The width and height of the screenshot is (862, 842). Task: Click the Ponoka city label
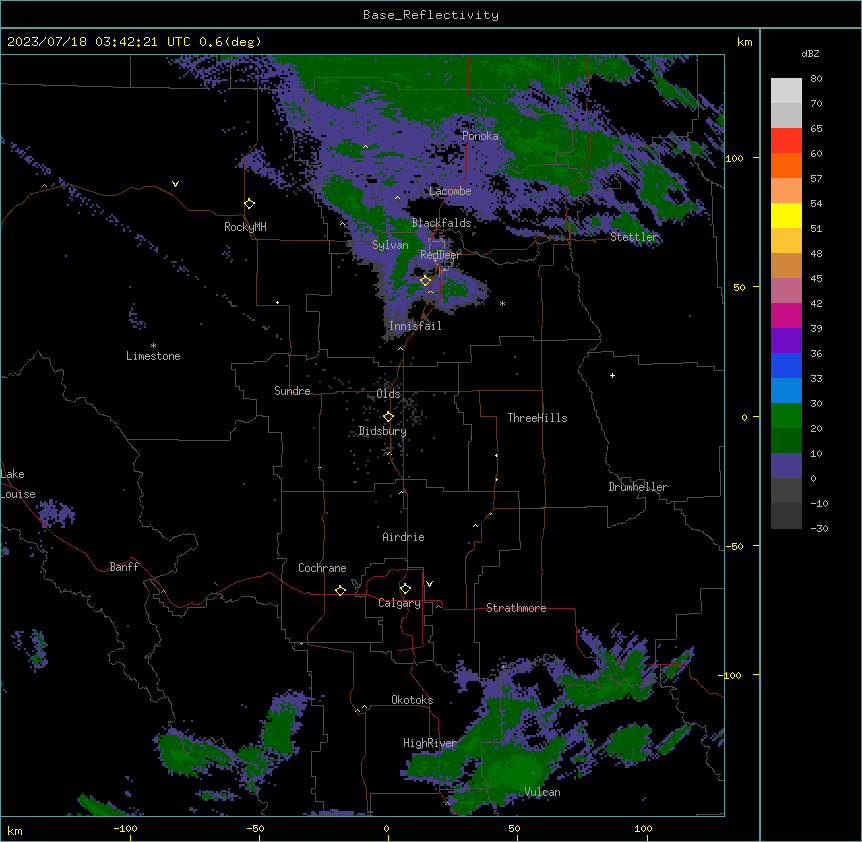click(480, 136)
